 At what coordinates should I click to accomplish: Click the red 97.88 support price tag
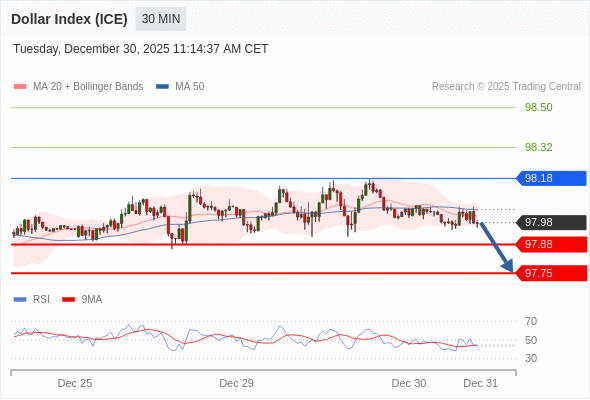pos(551,245)
